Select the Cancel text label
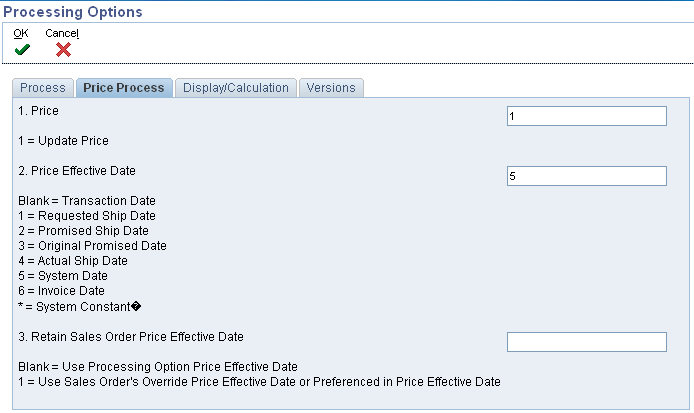 (62, 33)
